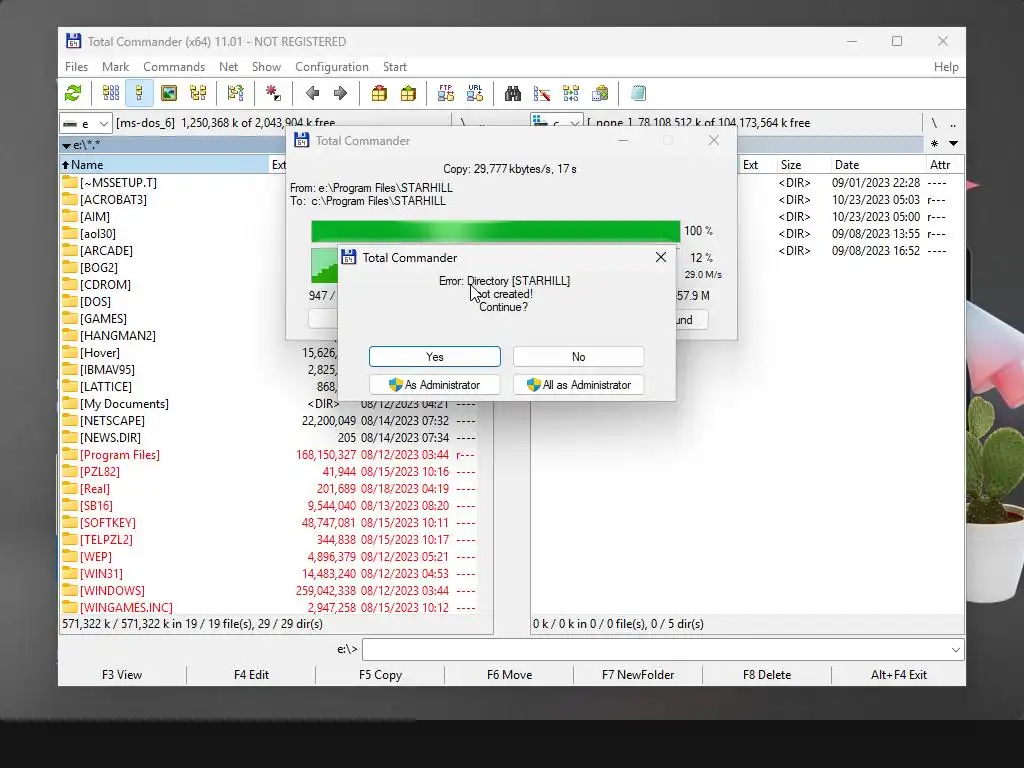Click the F6 Move function button

coord(509,675)
